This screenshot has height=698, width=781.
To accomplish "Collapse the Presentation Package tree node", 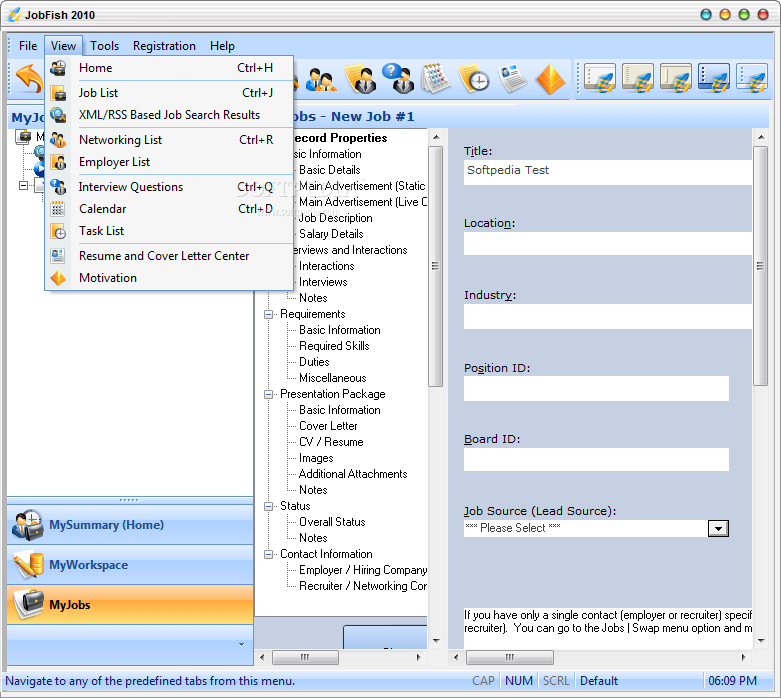I will tap(268, 395).
